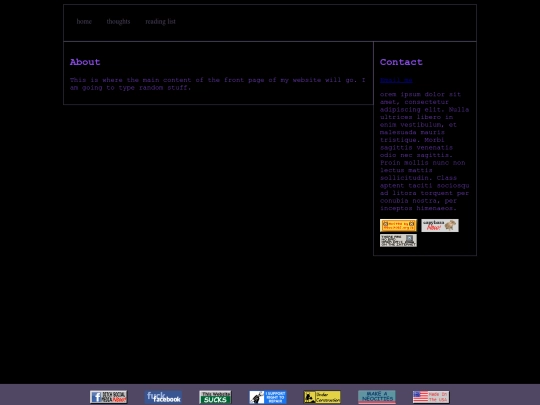Image resolution: width=540 pixels, height=405 pixels.
Task: Open the reading list page
Action: [160, 21]
